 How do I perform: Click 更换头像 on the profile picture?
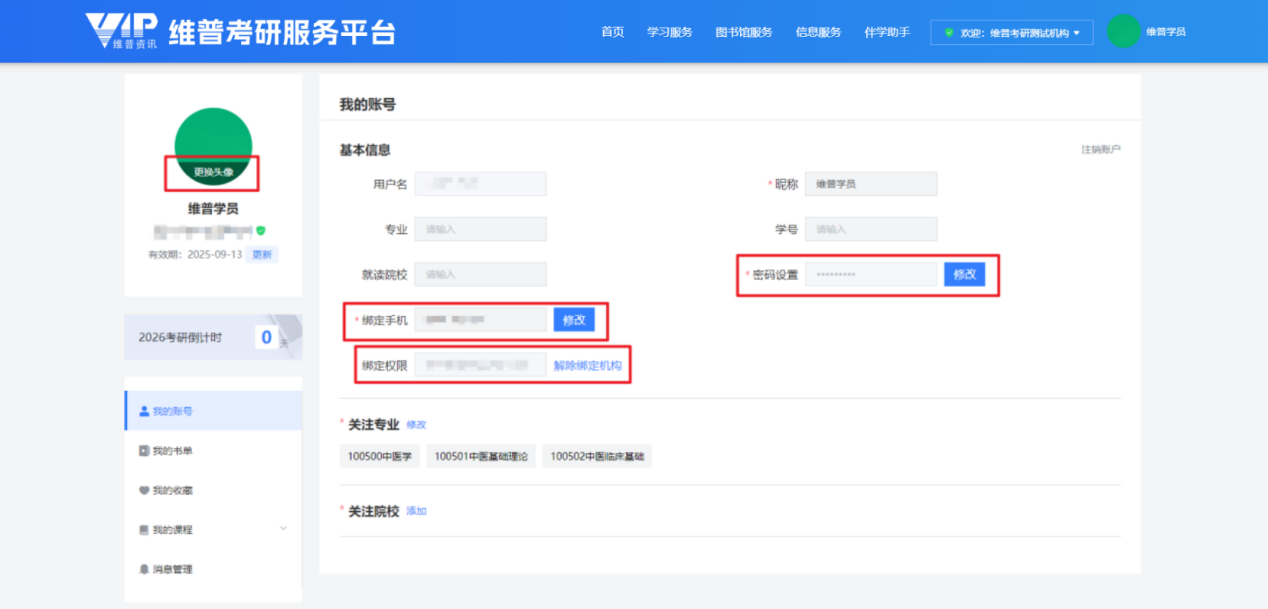click(x=213, y=172)
